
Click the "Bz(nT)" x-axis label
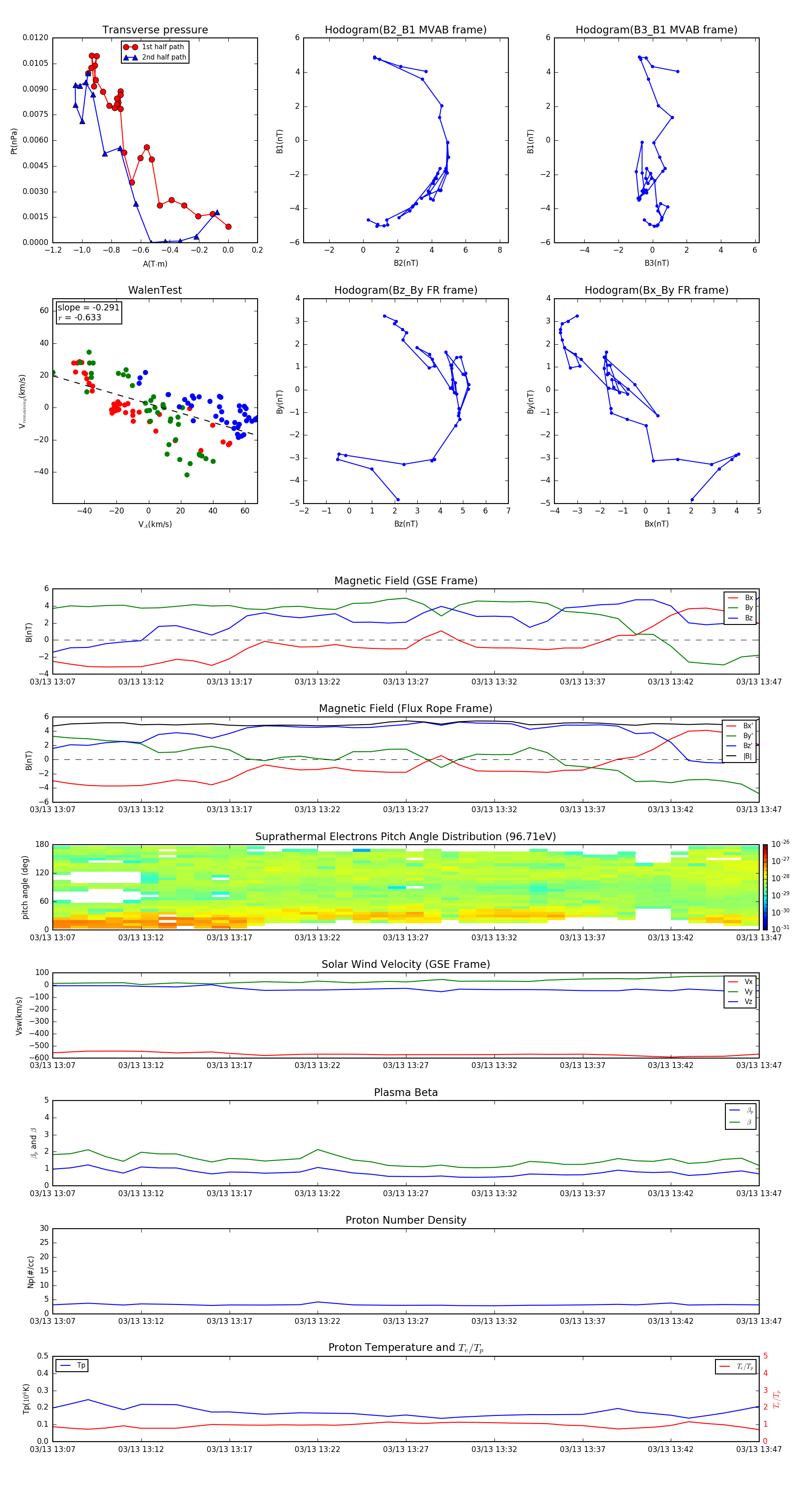click(406, 524)
